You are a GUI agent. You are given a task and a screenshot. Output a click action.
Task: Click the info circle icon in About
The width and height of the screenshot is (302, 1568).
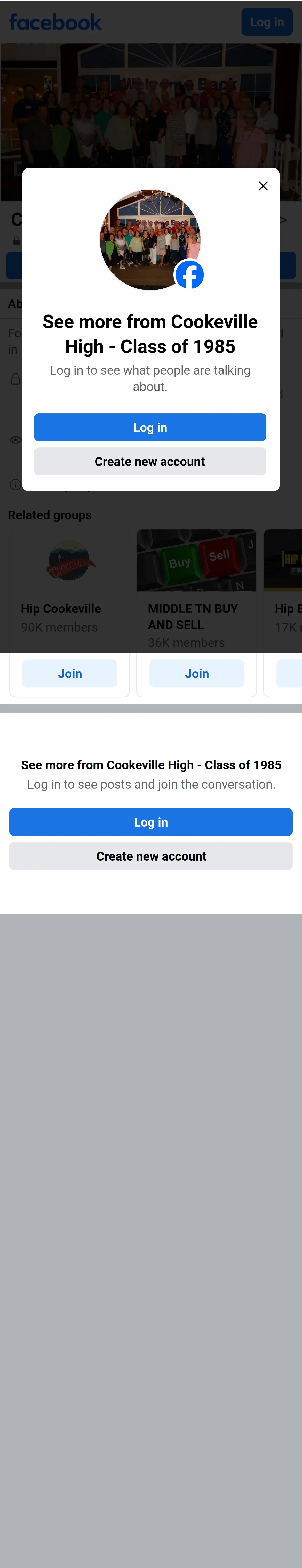click(x=15, y=484)
